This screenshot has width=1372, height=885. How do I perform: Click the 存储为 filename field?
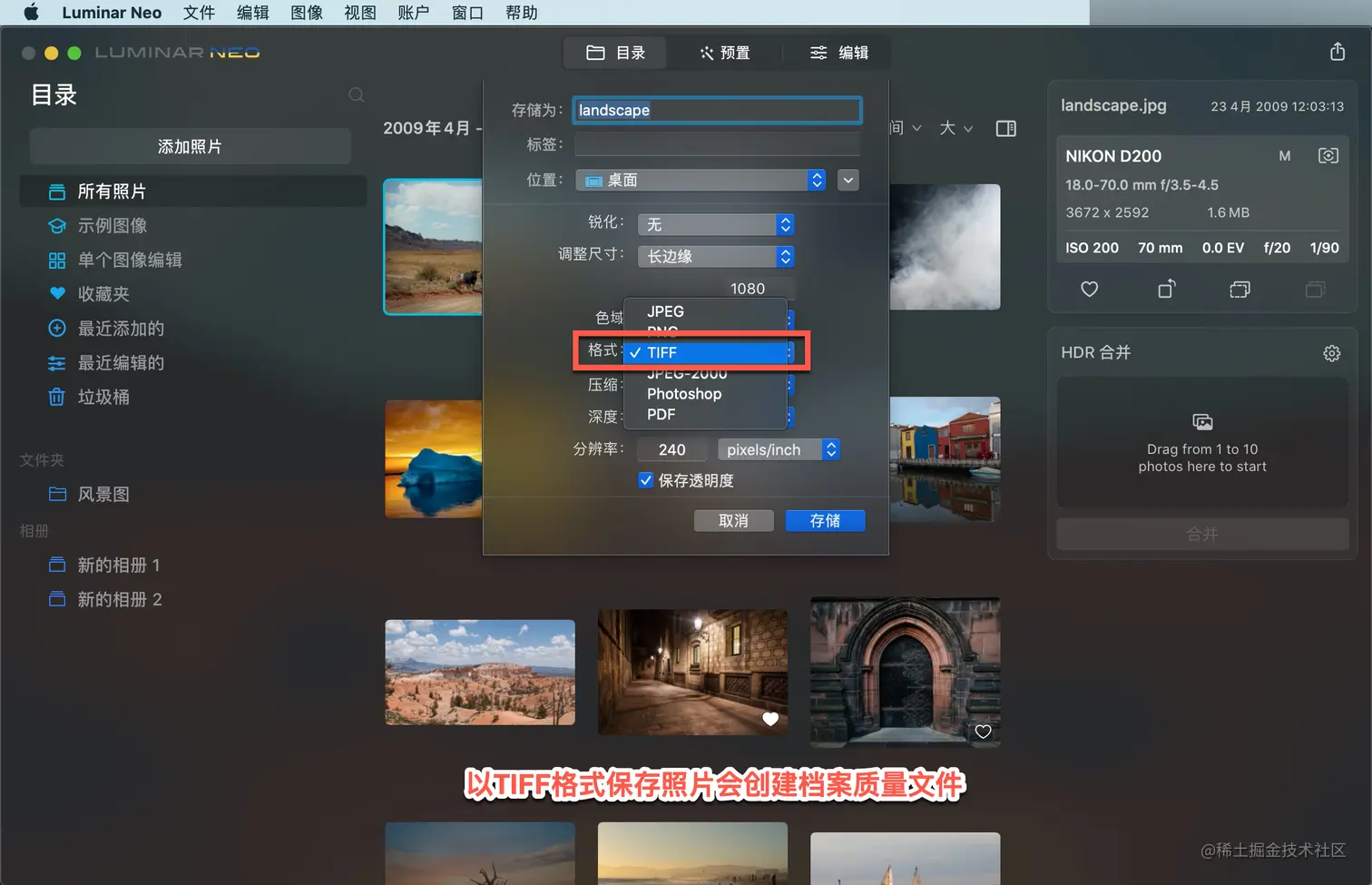(717, 110)
